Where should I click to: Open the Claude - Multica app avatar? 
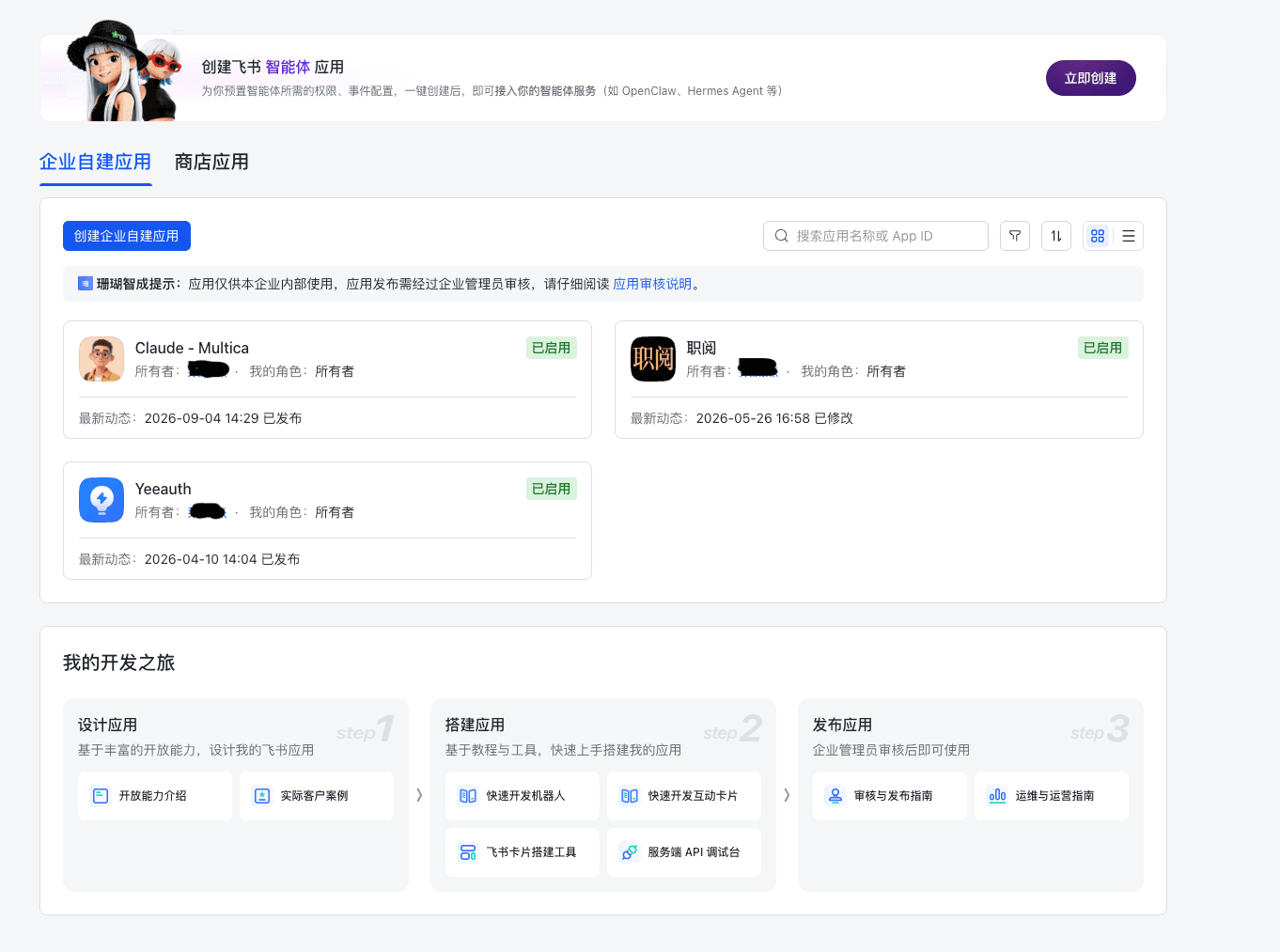click(101, 359)
